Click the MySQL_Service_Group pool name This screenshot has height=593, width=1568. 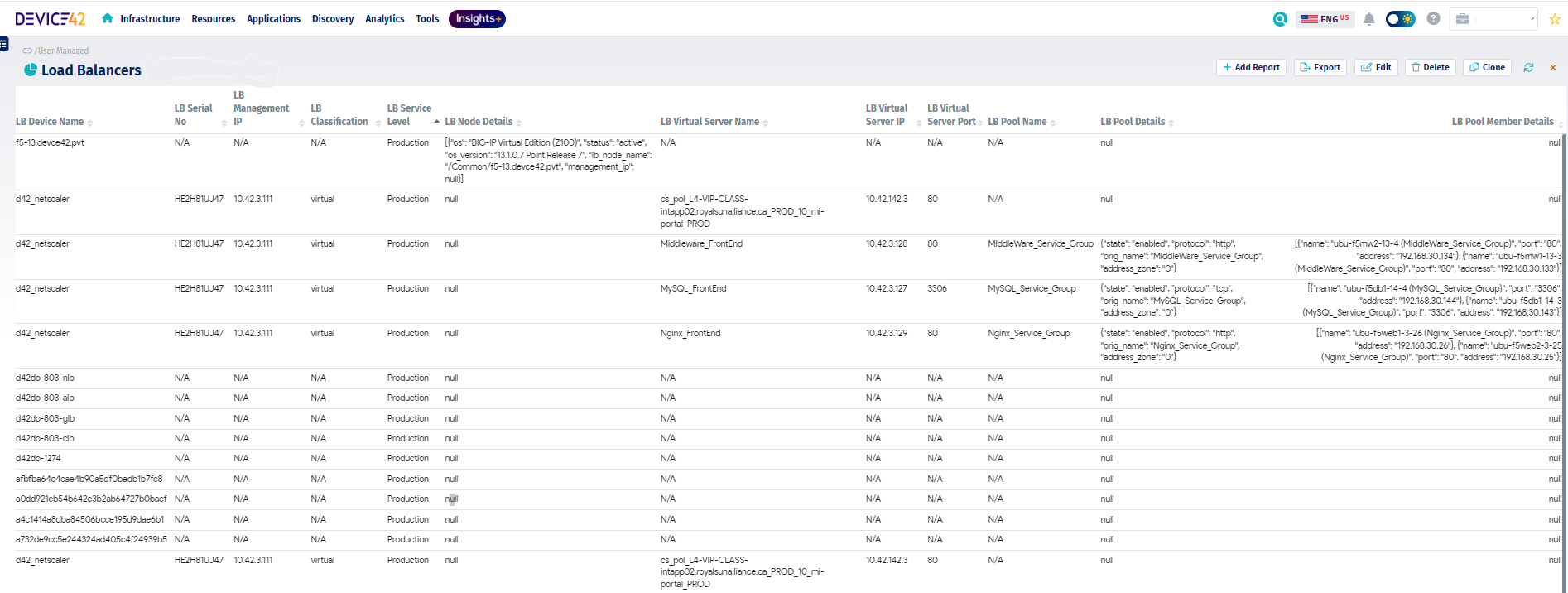point(1032,288)
